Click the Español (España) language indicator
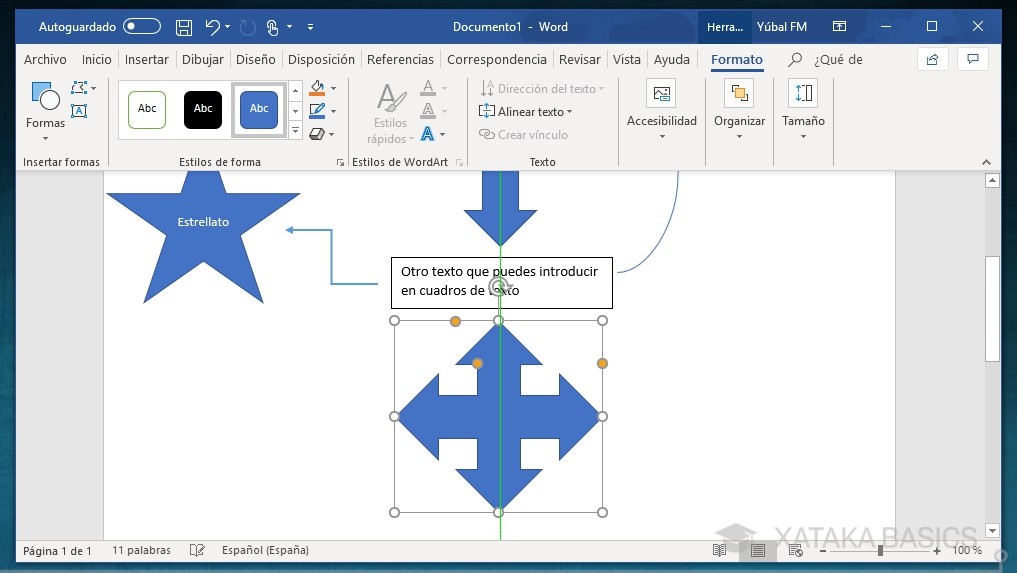 click(265, 550)
